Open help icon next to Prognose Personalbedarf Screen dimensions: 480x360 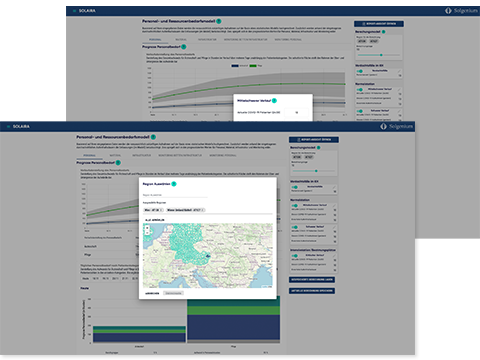click(118, 162)
